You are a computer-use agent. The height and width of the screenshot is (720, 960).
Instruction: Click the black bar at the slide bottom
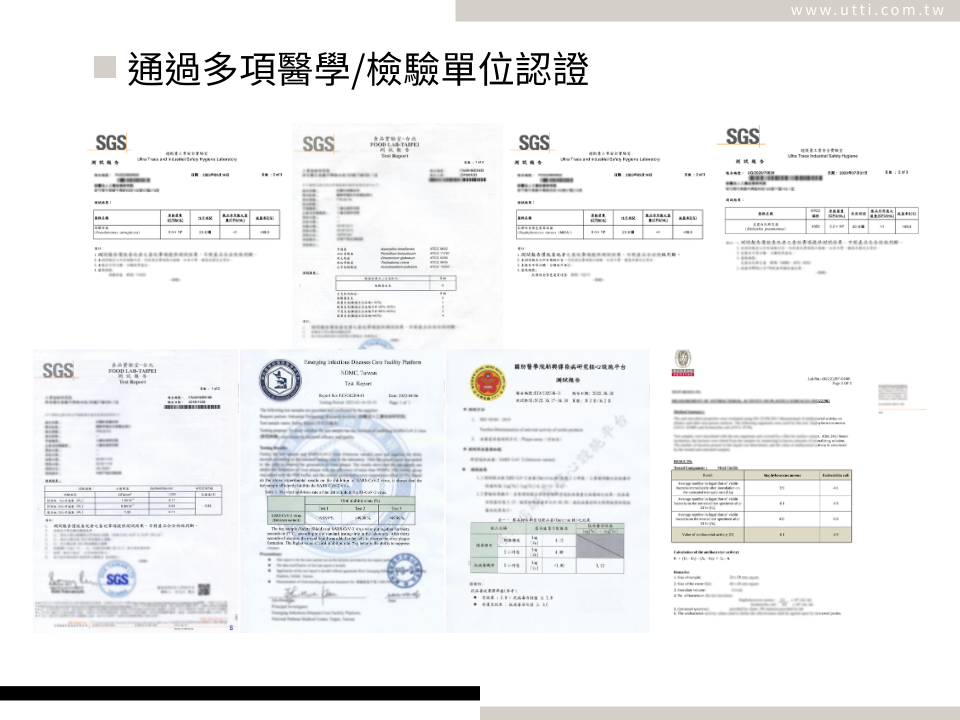pos(240,693)
